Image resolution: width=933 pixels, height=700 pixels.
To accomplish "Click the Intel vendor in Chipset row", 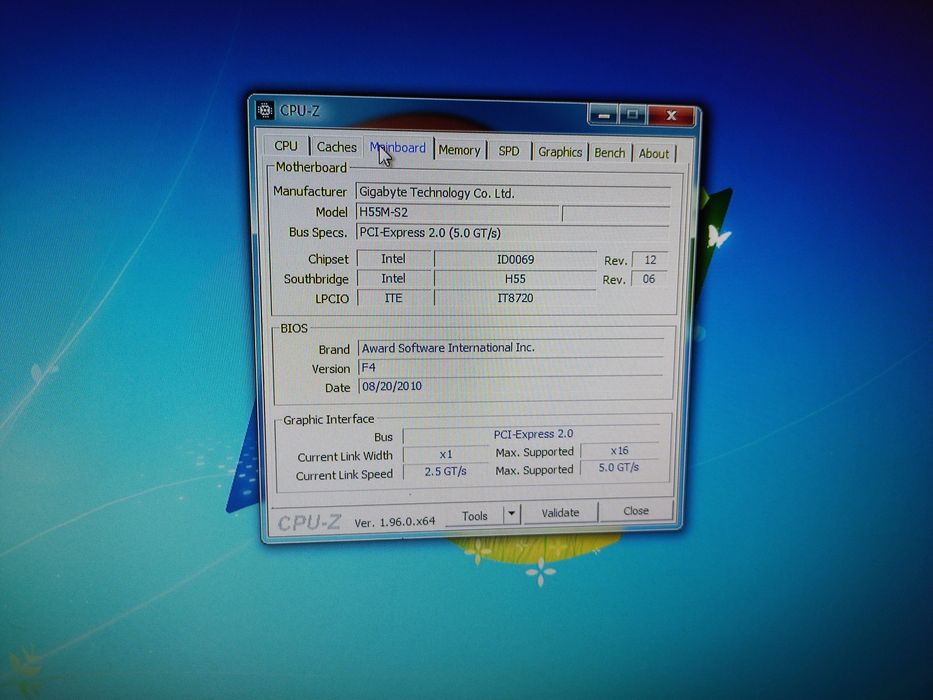I will click(x=394, y=259).
